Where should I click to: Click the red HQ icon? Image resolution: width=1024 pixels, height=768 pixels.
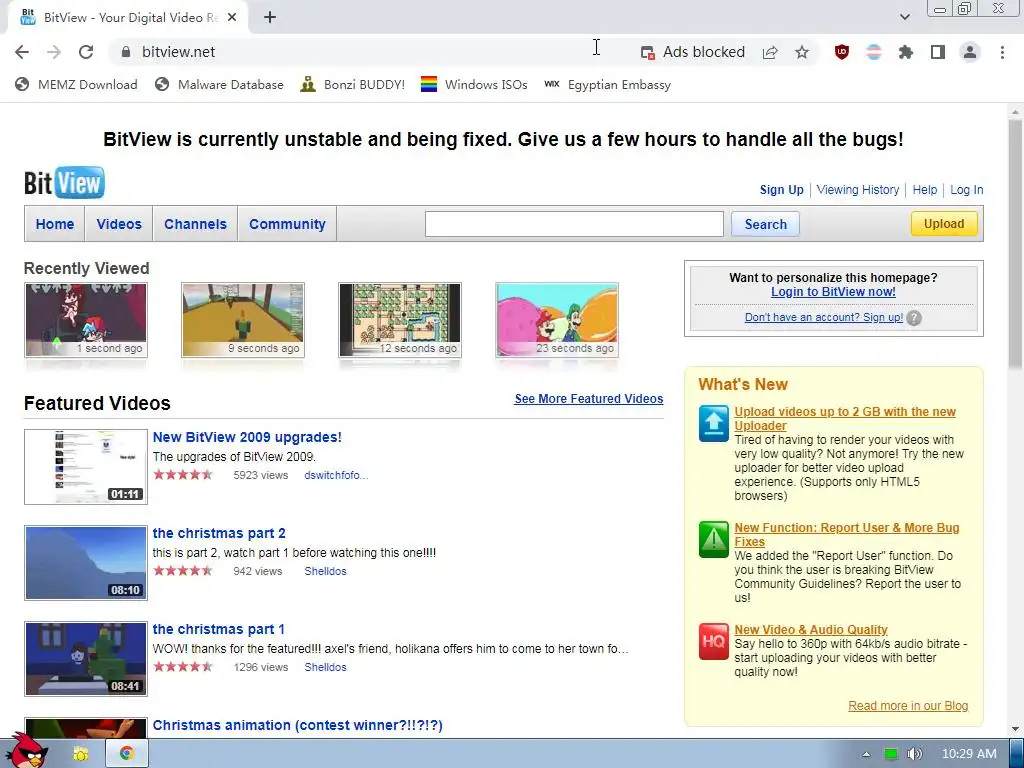point(713,641)
